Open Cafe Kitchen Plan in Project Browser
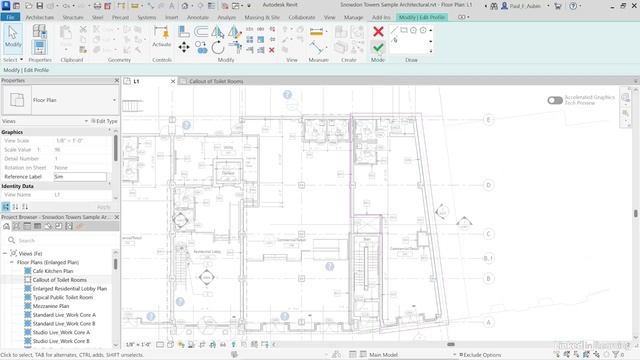The width and height of the screenshot is (640, 360). pyautogui.click(x=53, y=271)
